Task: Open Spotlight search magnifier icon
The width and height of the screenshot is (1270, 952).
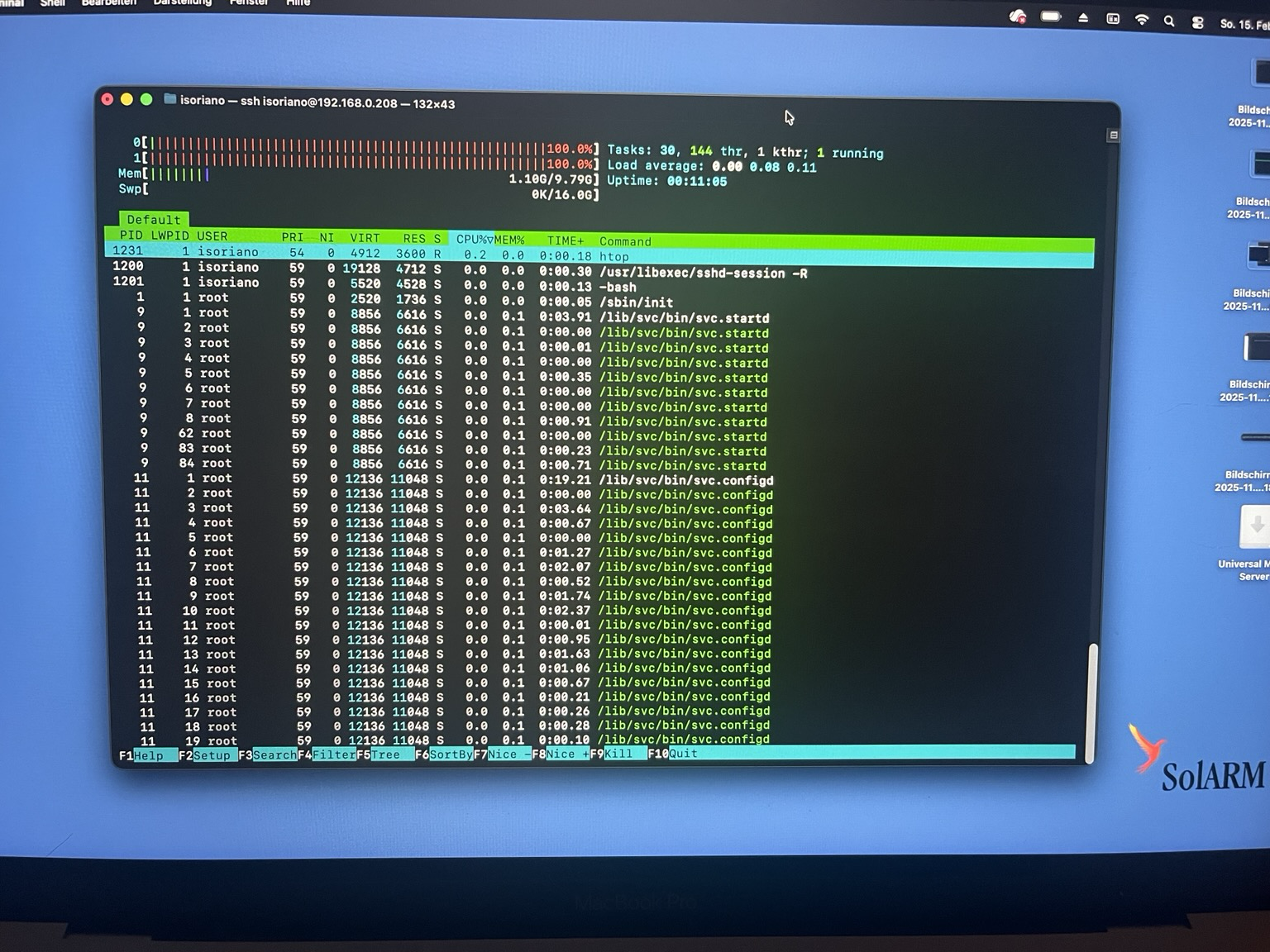Action: coord(1169,21)
